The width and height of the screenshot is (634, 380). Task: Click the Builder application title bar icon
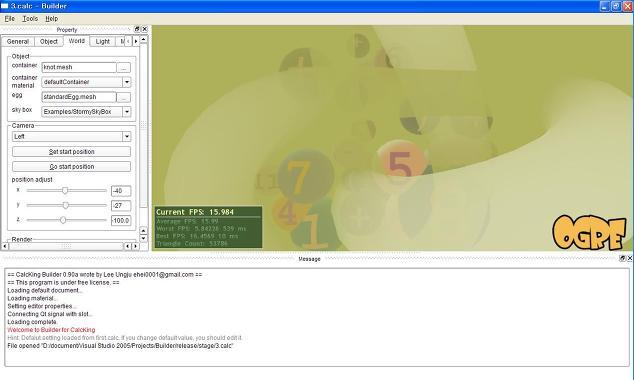[x=5, y=6]
